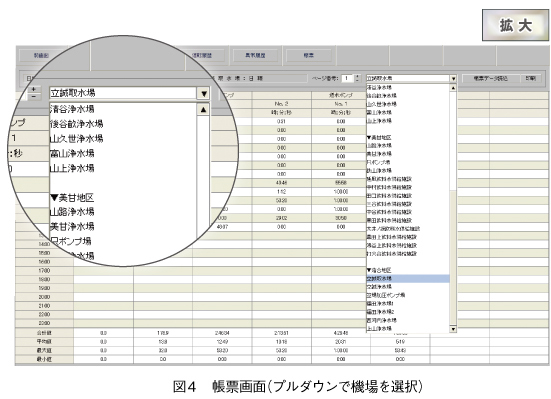Switch to the 帳票 screen button
This screenshot has height=399, width=551.
click(x=309, y=56)
